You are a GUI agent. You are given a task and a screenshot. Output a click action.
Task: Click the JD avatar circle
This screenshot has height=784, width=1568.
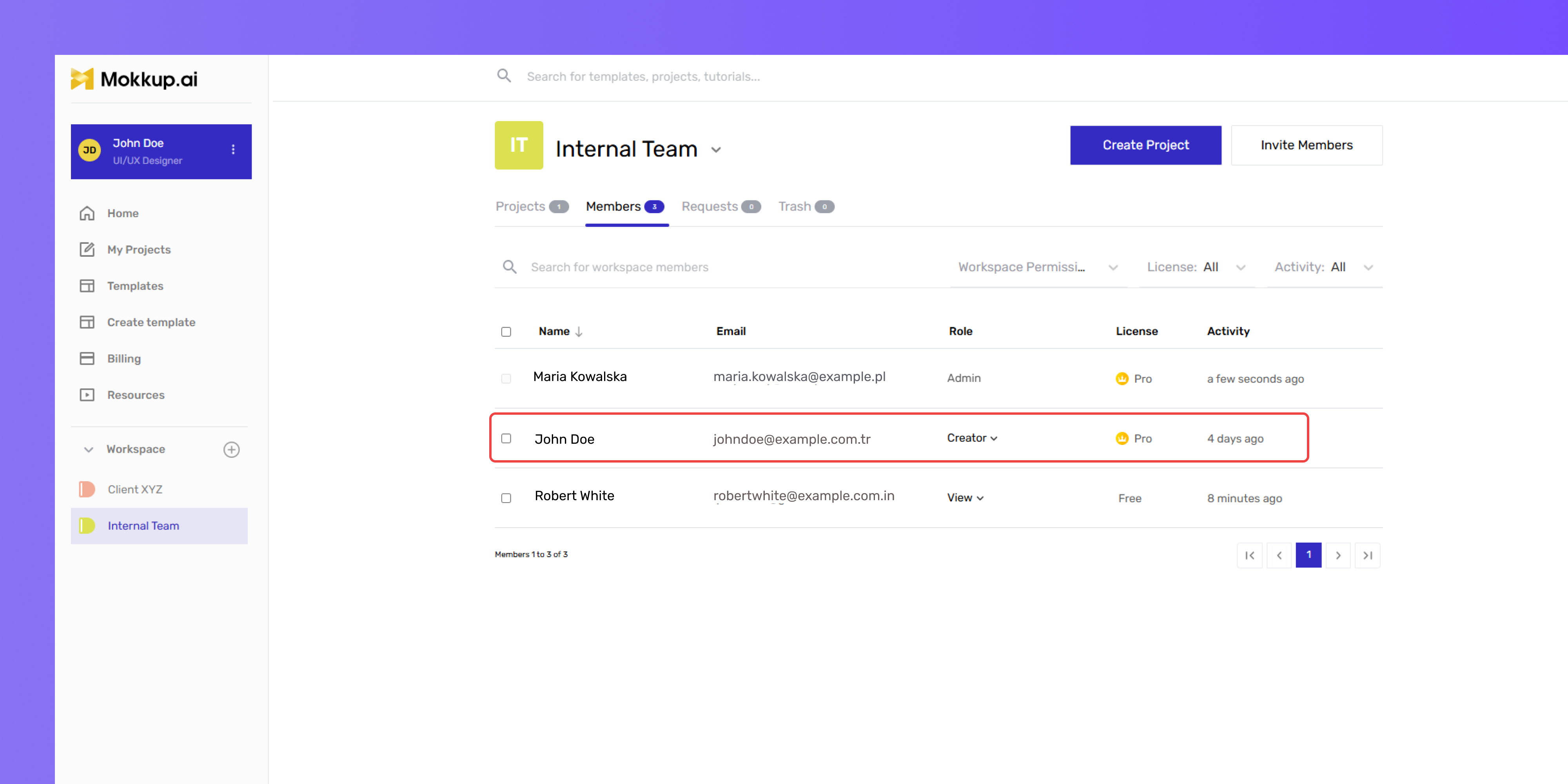click(x=90, y=151)
